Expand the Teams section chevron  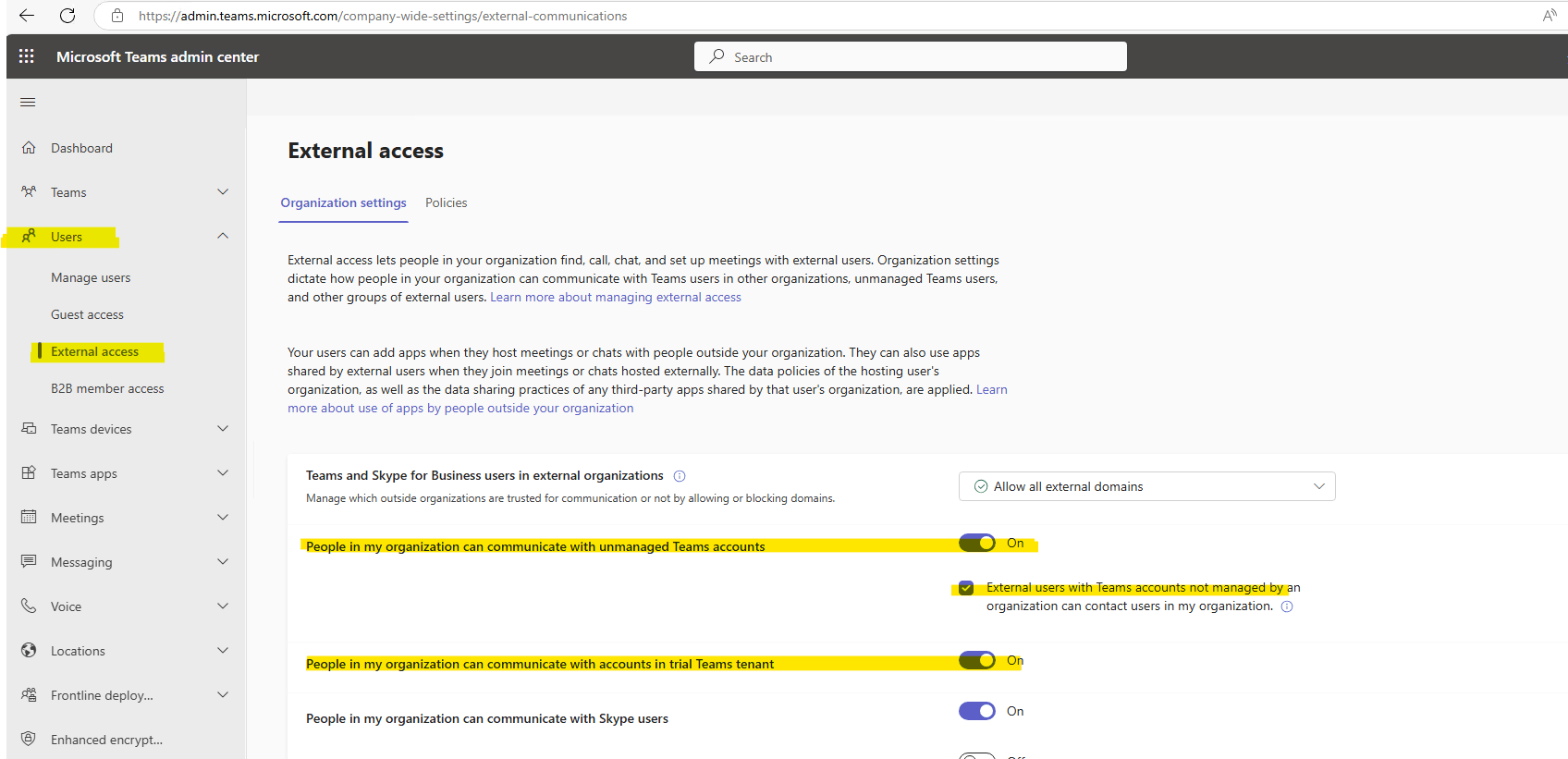pyautogui.click(x=223, y=192)
